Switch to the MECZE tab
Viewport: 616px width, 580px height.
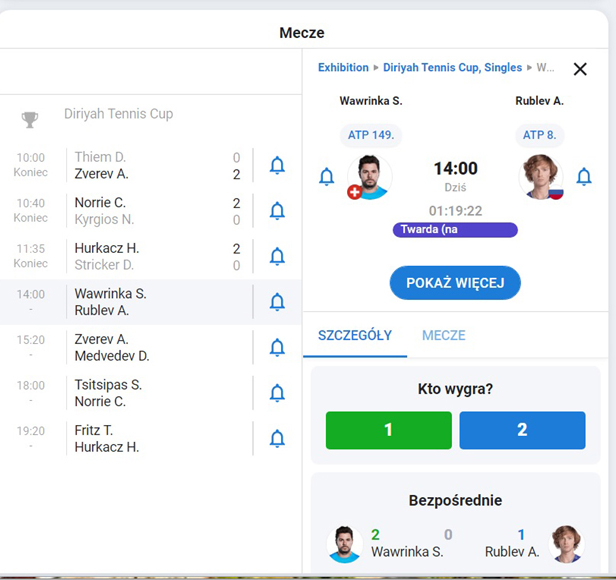coord(444,336)
